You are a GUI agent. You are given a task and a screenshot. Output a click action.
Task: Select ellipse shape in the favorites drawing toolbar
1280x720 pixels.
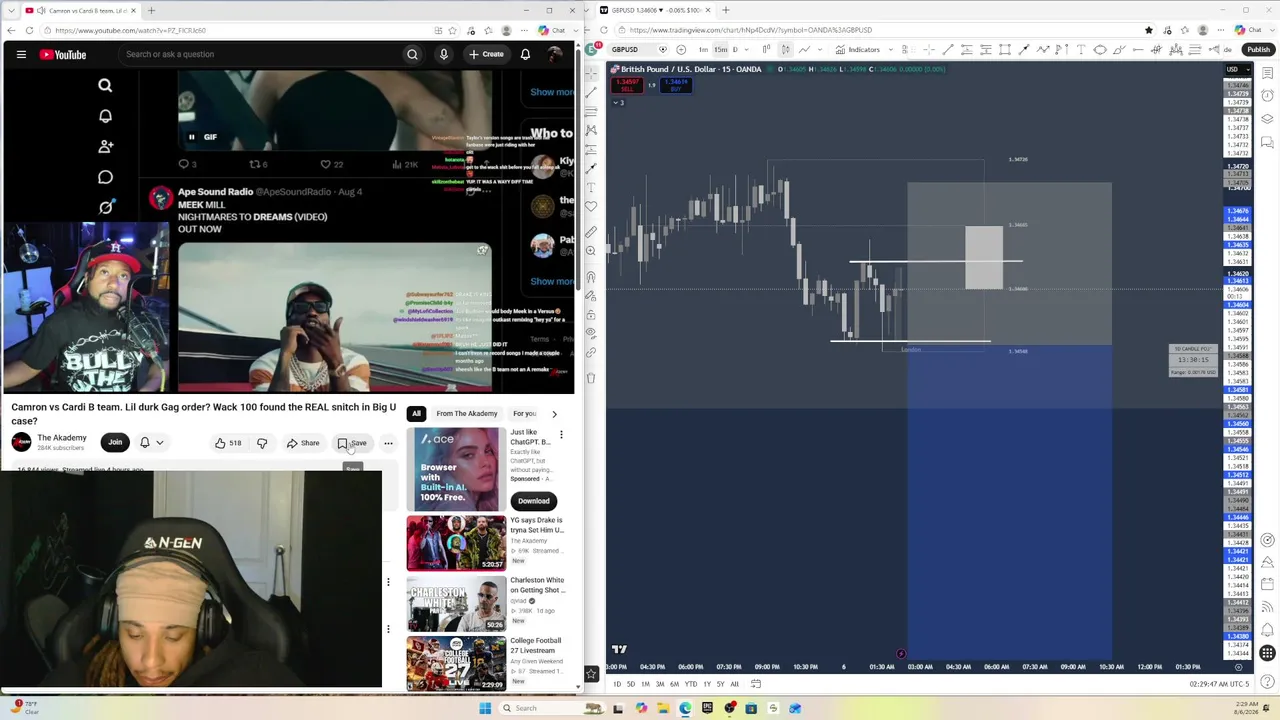[x=1100, y=49]
